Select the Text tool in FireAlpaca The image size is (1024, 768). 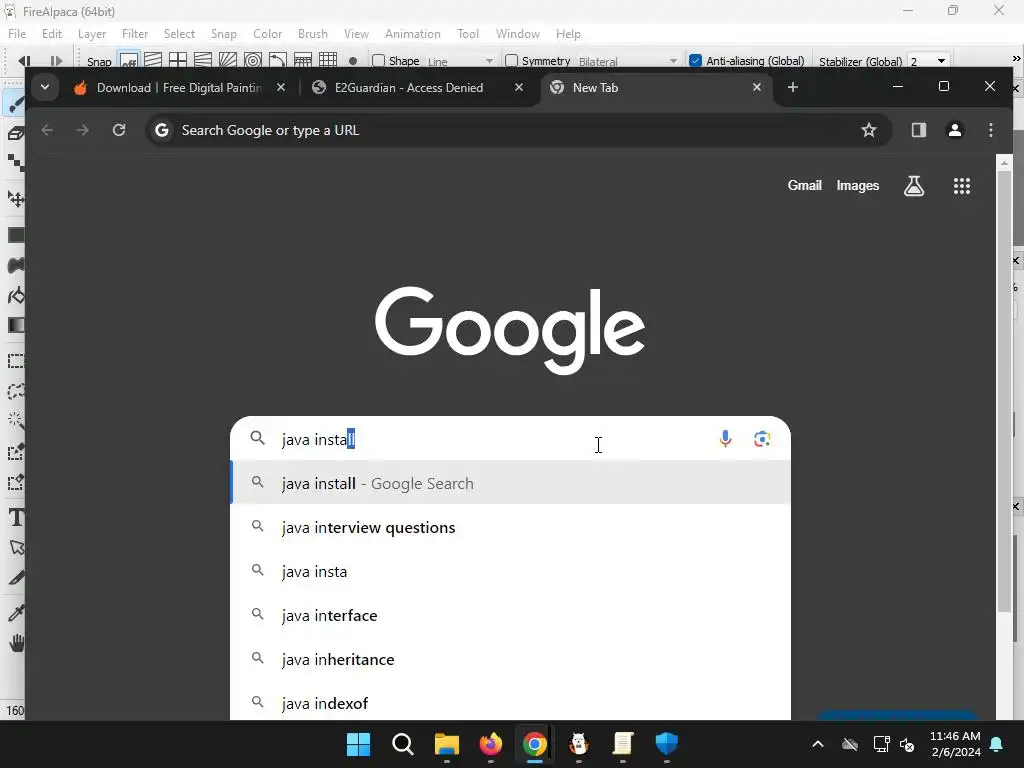pos(16,517)
